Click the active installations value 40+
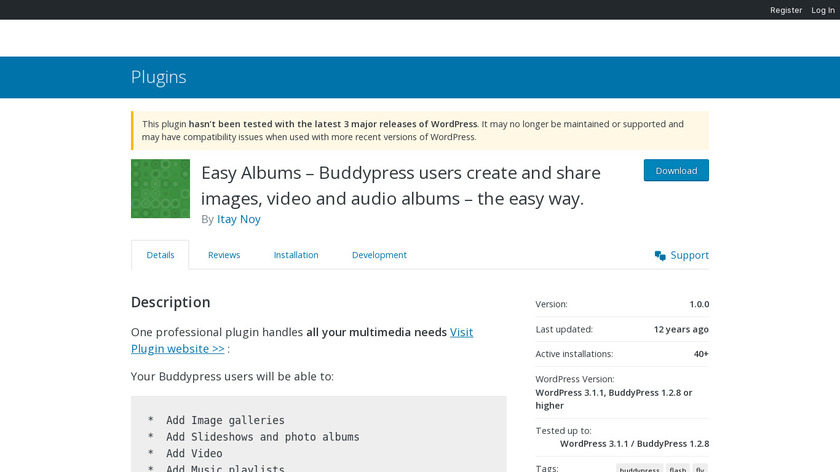 [x=701, y=354]
